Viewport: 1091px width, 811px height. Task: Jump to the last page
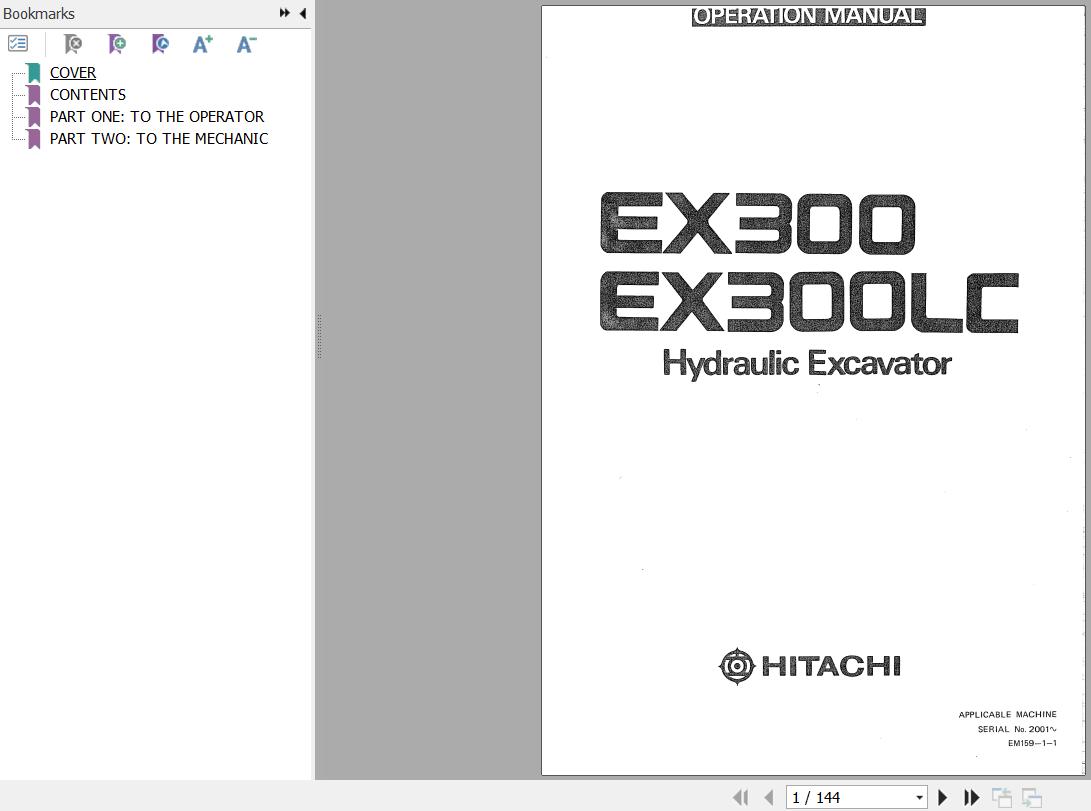coord(971,797)
